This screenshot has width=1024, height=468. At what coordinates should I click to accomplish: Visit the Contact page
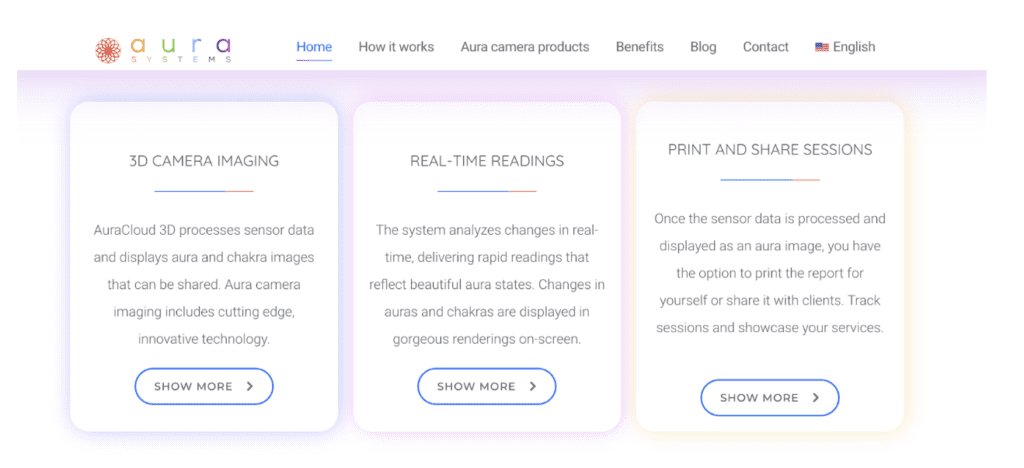[x=766, y=47]
